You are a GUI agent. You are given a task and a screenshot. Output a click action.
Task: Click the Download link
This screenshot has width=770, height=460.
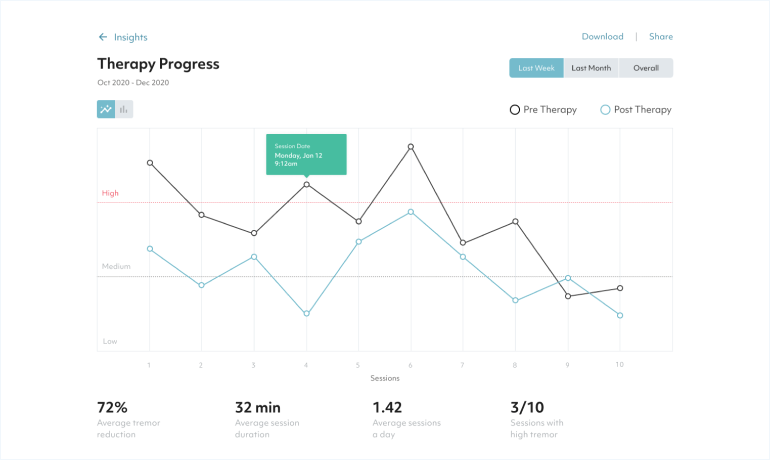tap(603, 36)
